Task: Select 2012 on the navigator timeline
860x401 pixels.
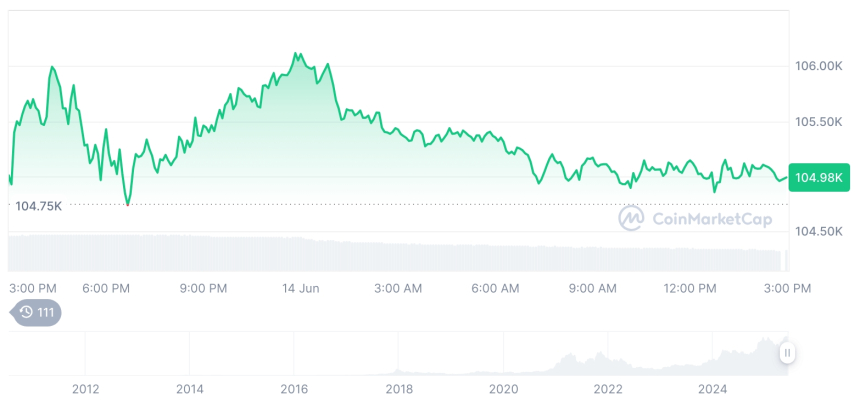Action: pyautogui.click(x=85, y=388)
